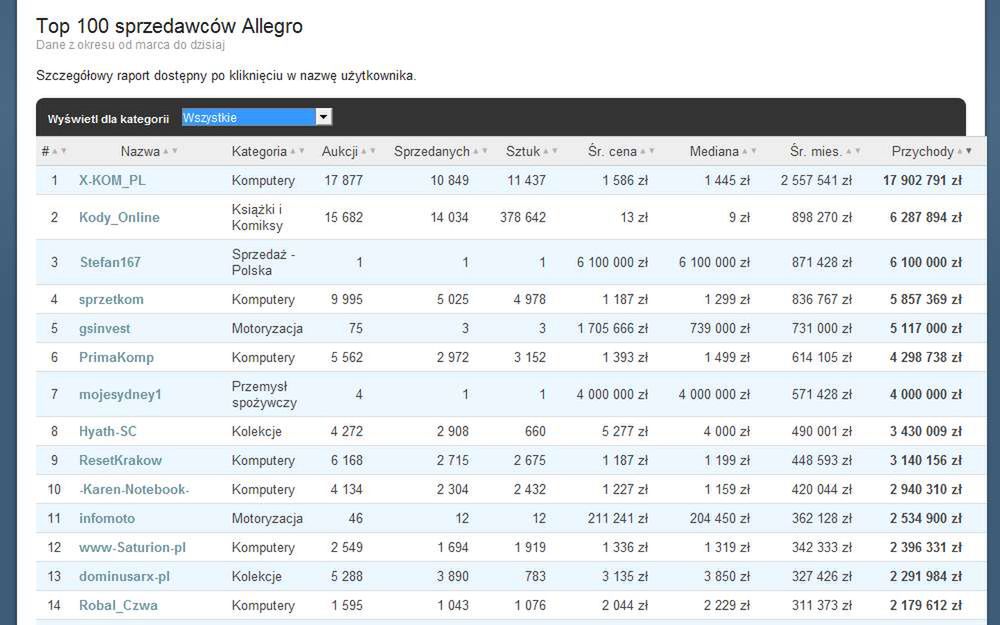Click the Książki i Komiksy category cell

tap(258, 217)
